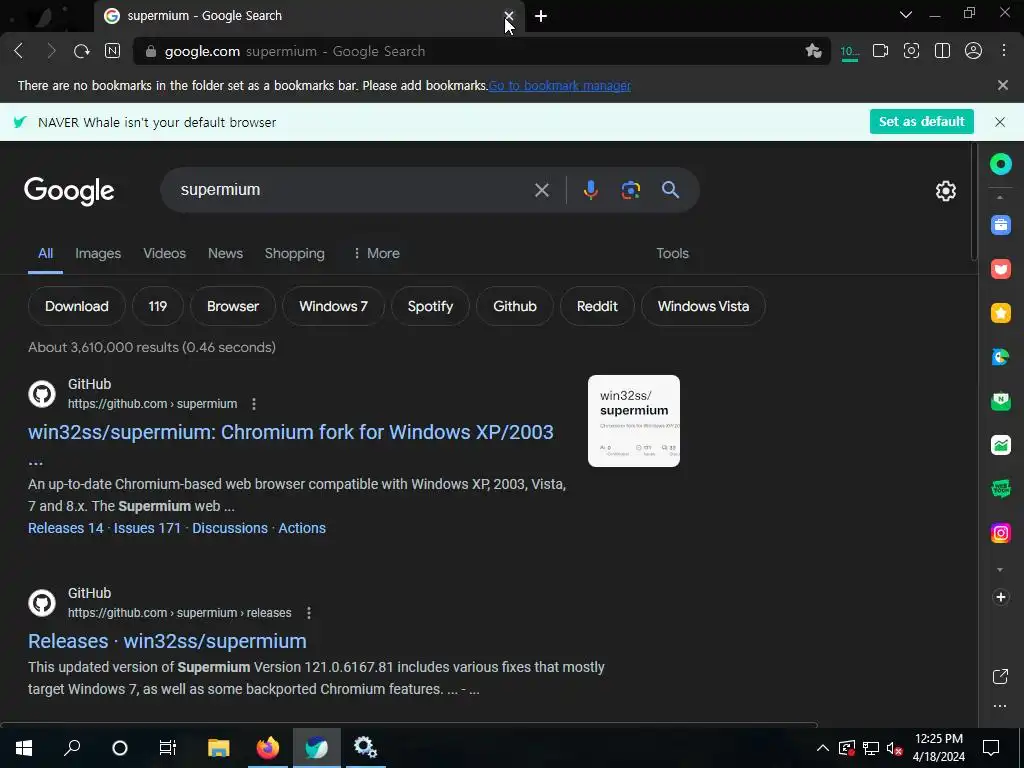Open options for GitHub releases result
This screenshot has height=768, width=1024.
tap(309, 613)
